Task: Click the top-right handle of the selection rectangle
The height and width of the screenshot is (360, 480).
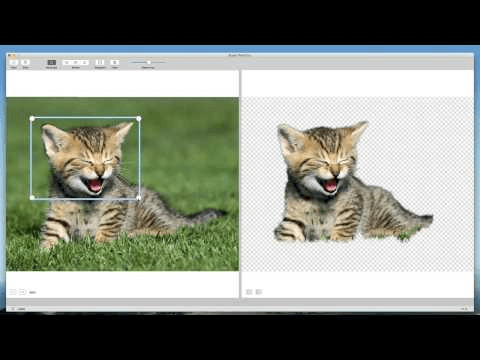Action: point(139,118)
